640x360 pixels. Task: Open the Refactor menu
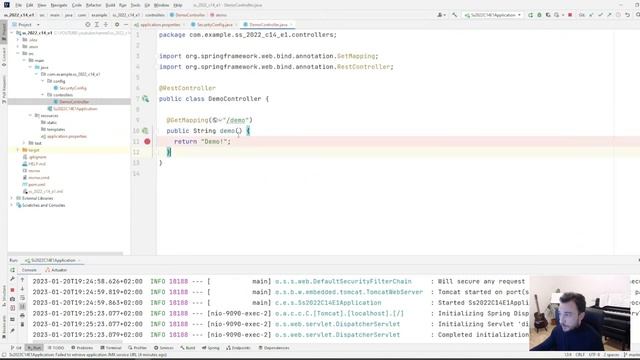click(x=93, y=5)
